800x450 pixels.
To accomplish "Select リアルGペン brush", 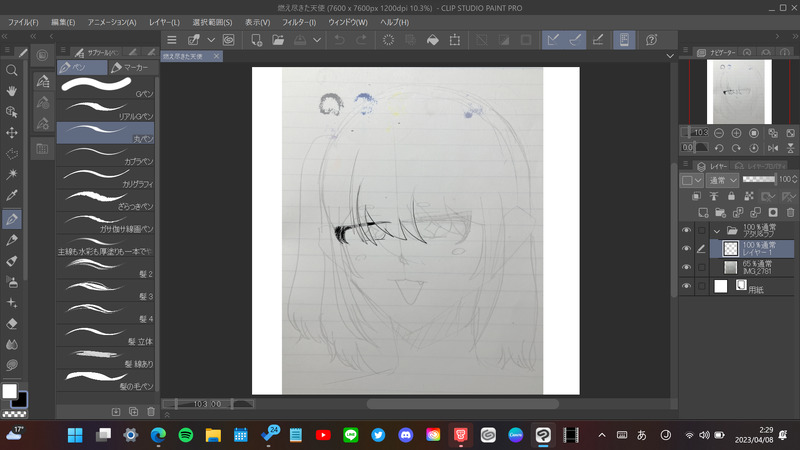I will click(106, 110).
